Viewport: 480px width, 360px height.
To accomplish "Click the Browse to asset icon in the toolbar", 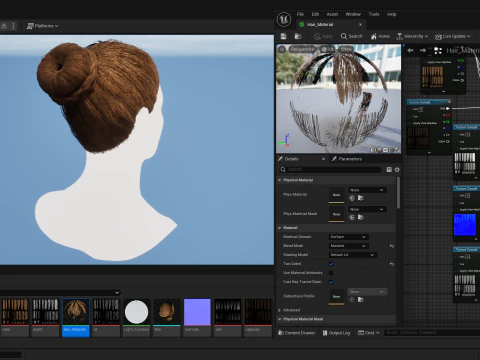I will [x=298, y=36].
